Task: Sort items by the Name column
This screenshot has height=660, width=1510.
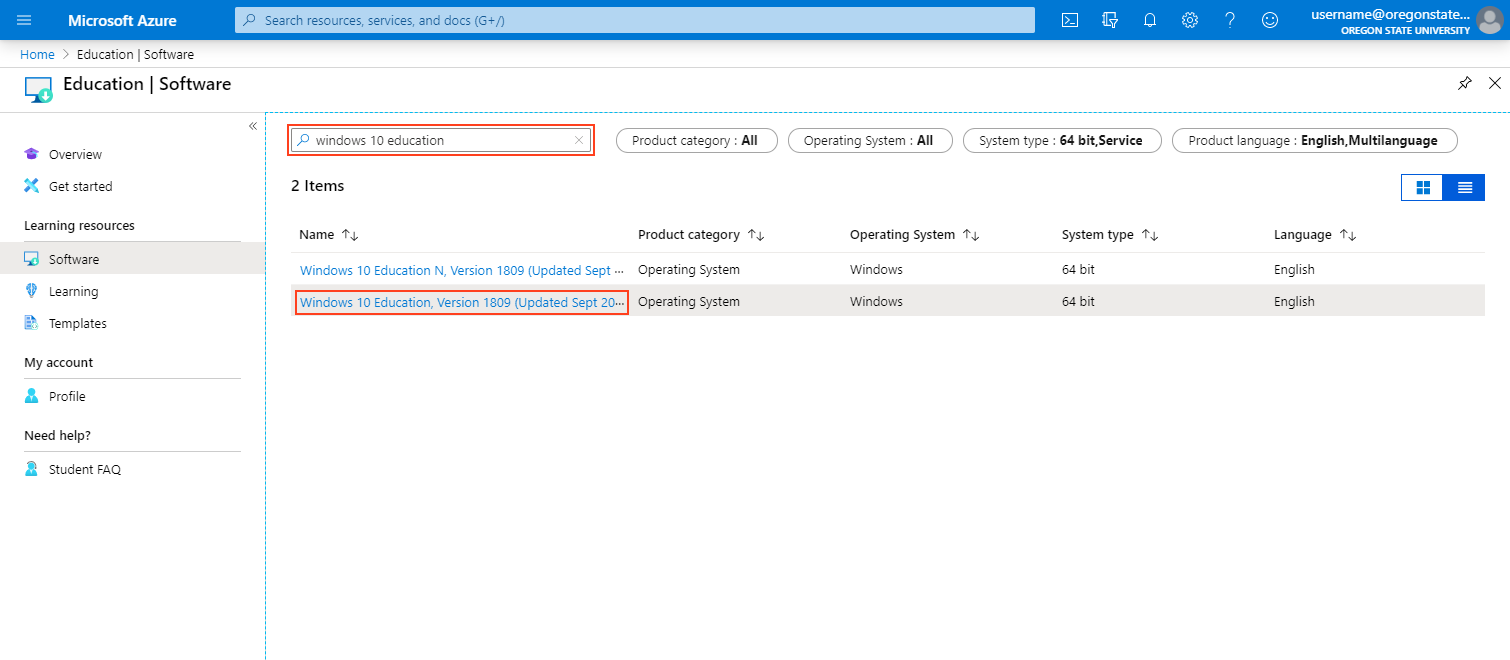Action: click(x=329, y=234)
